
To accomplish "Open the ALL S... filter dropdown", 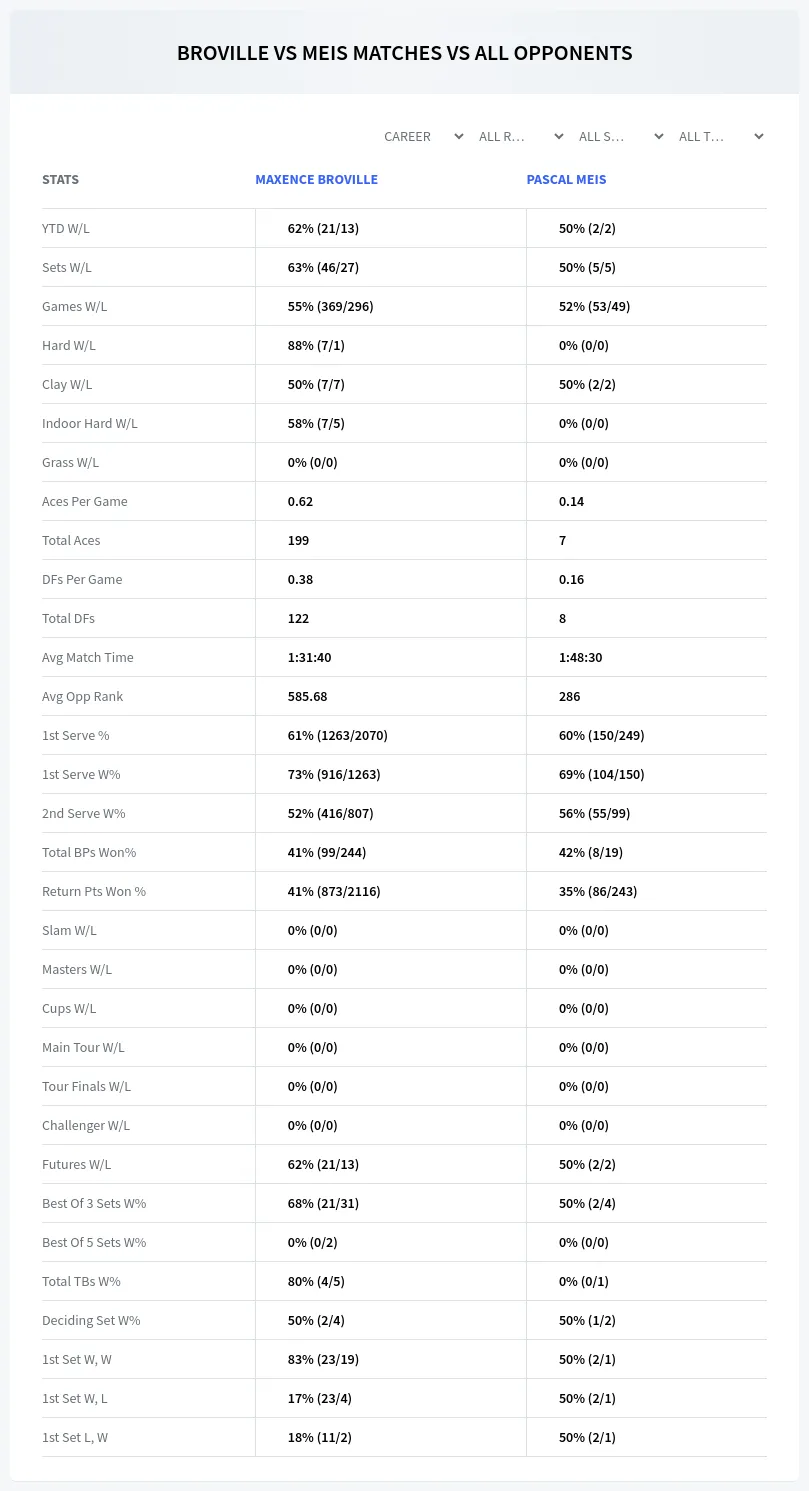I will 620,136.
